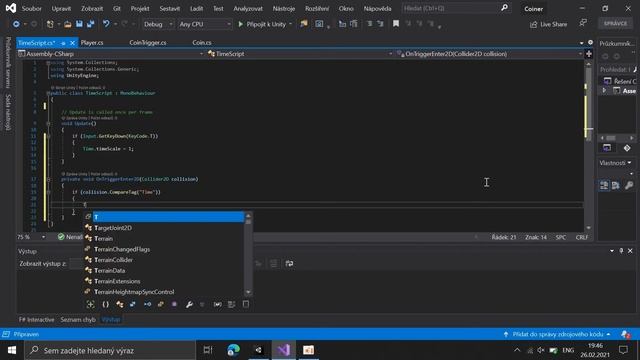Click Přidat do správy zdrojového kódu
The image size is (640, 360).
point(558,334)
